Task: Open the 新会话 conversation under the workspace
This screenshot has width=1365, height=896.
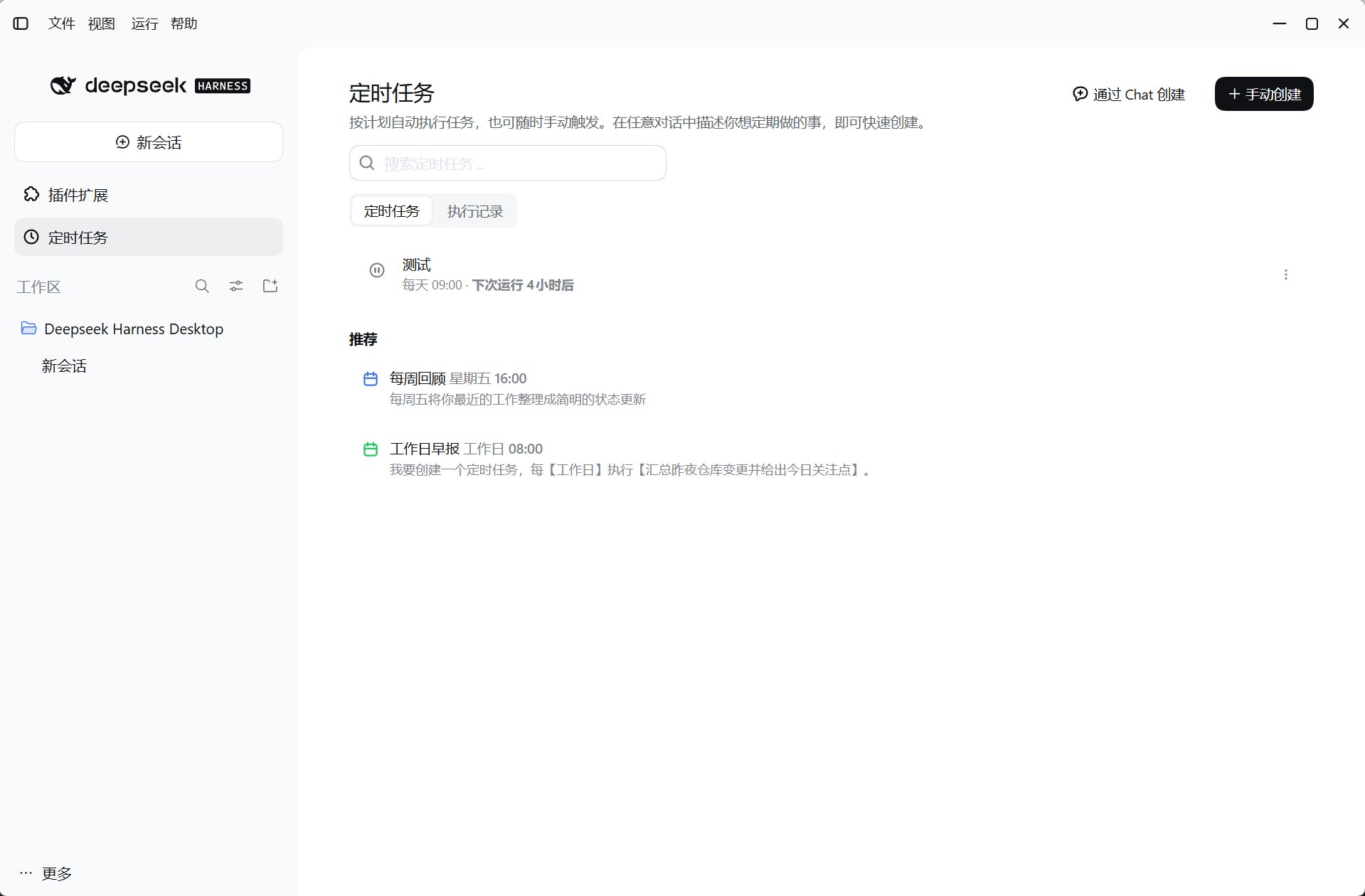Action: [x=64, y=366]
